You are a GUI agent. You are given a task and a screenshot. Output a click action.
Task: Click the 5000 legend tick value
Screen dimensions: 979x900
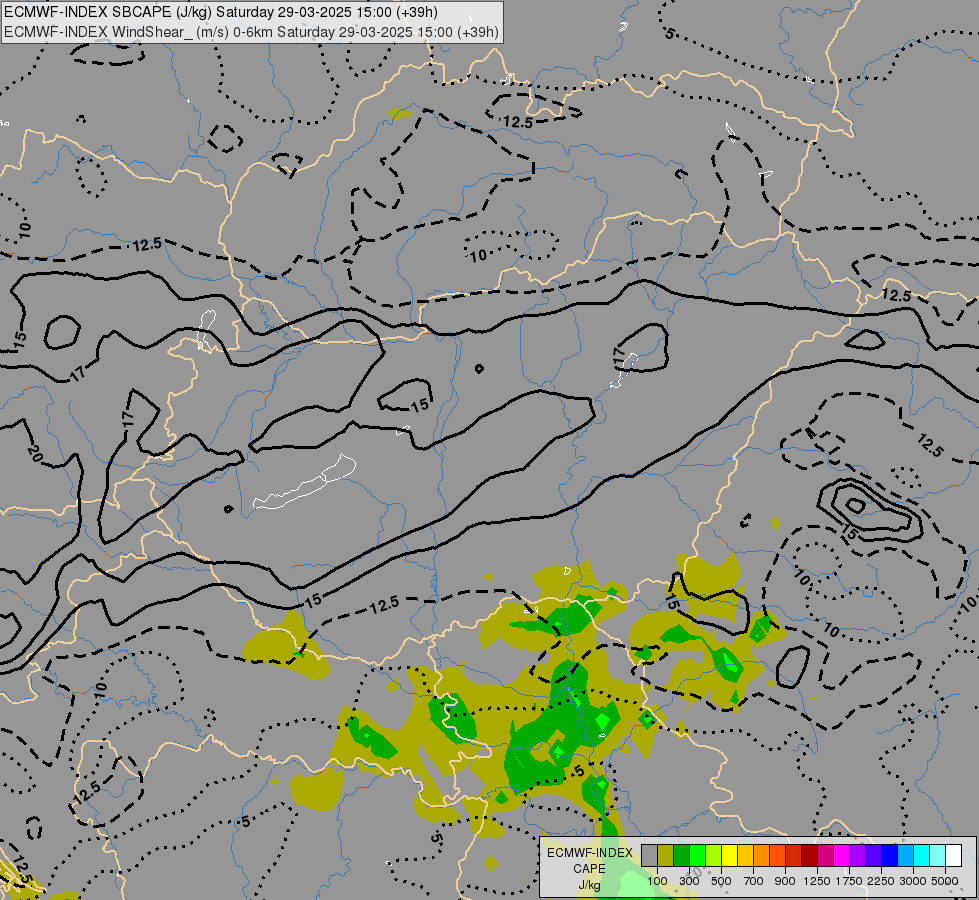coord(945,881)
